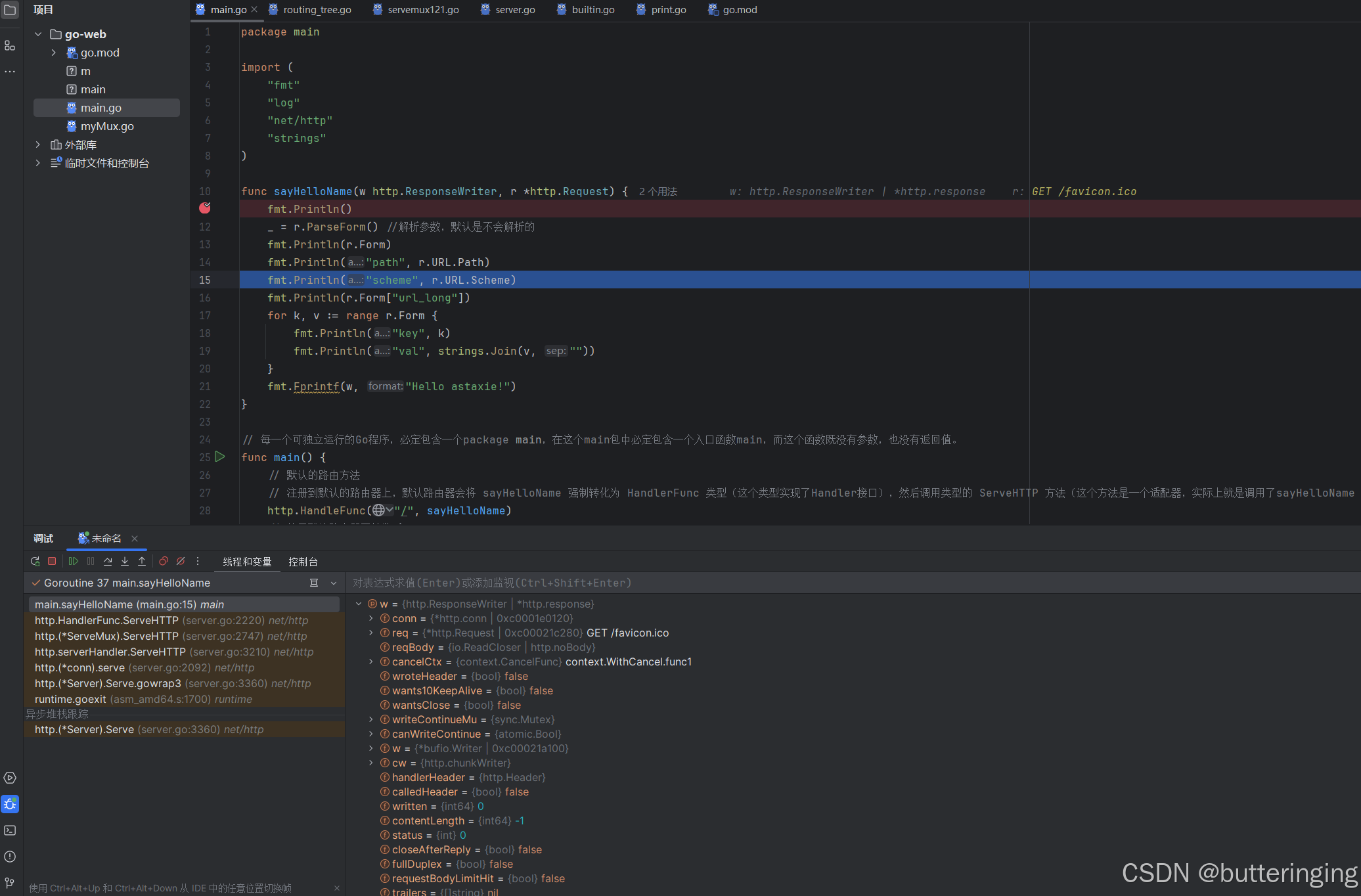Select http.HandlerFunc.ServeHTTP stack frame

185,620
